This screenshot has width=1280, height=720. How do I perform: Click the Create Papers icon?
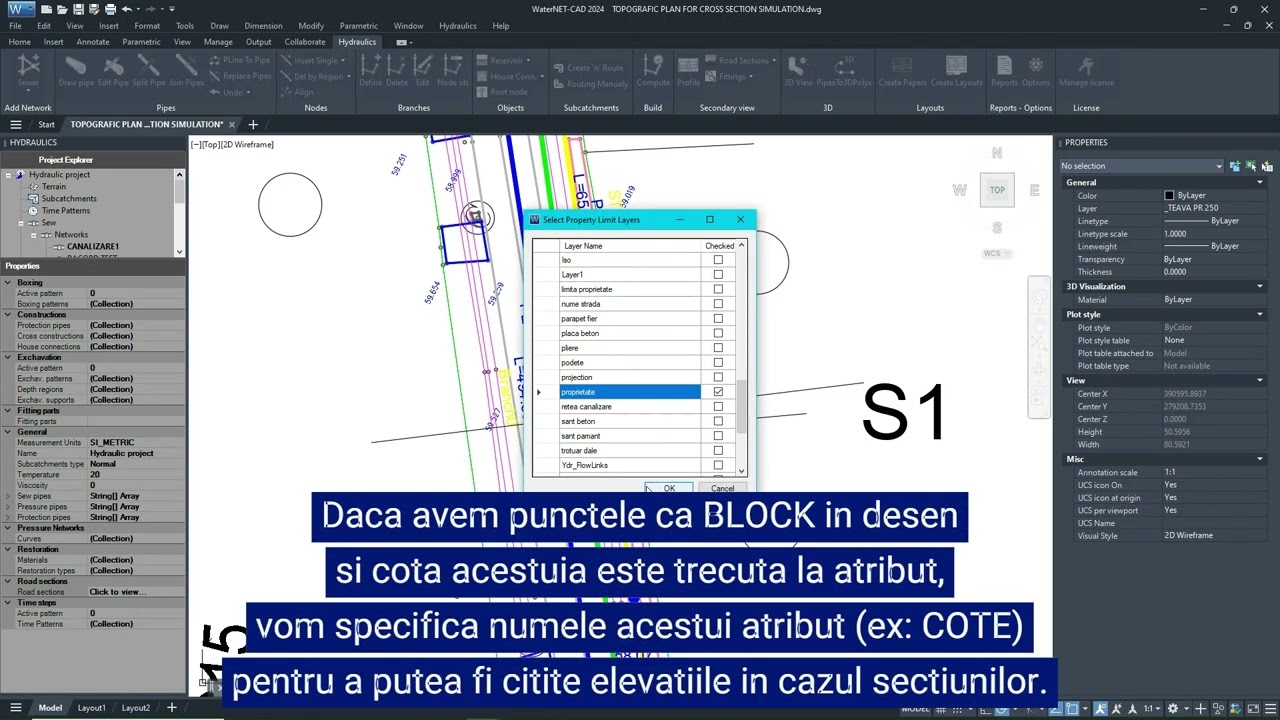click(903, 70)
